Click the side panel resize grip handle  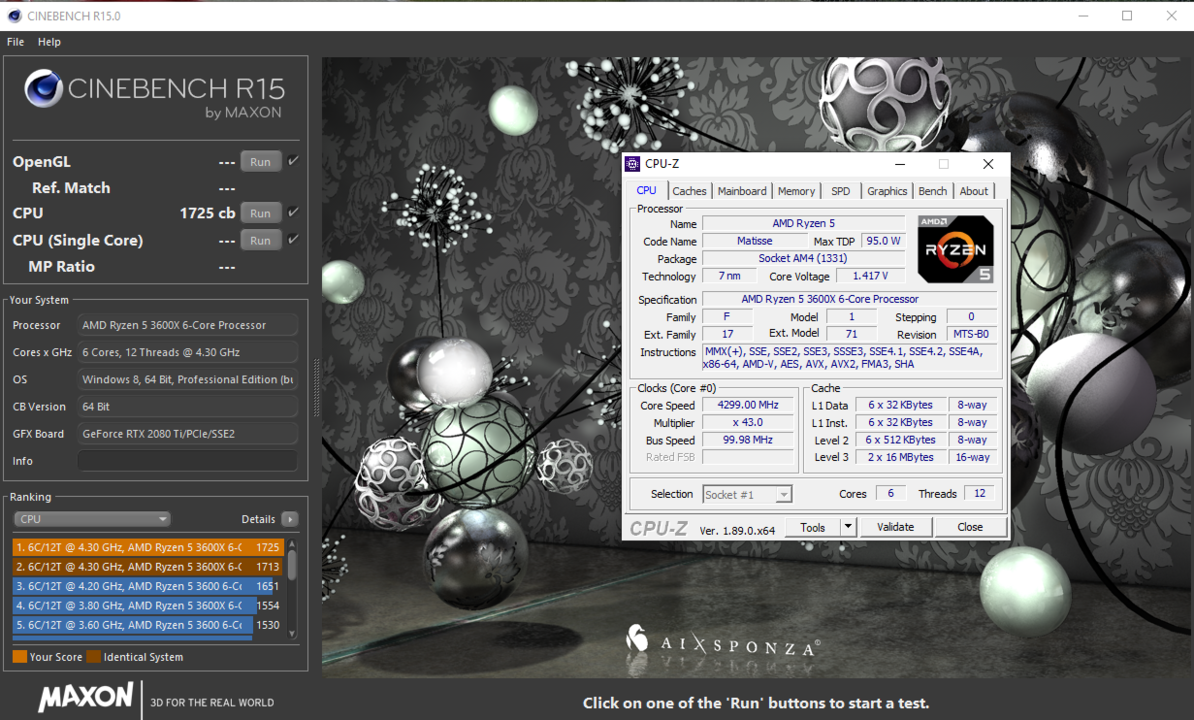(x=315, y=387)
